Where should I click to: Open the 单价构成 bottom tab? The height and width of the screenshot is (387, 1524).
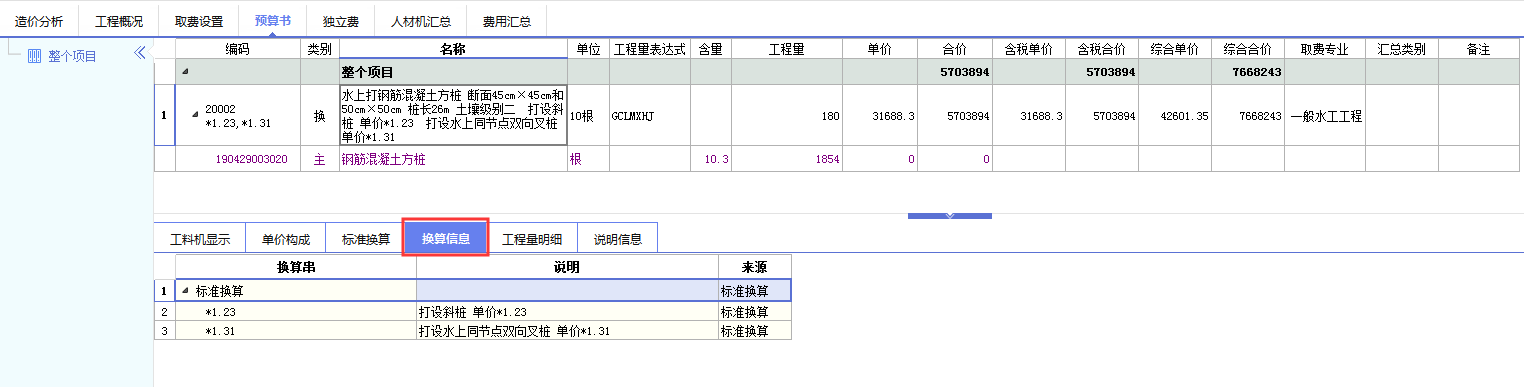pyautogui.click(x=286, y=239)
